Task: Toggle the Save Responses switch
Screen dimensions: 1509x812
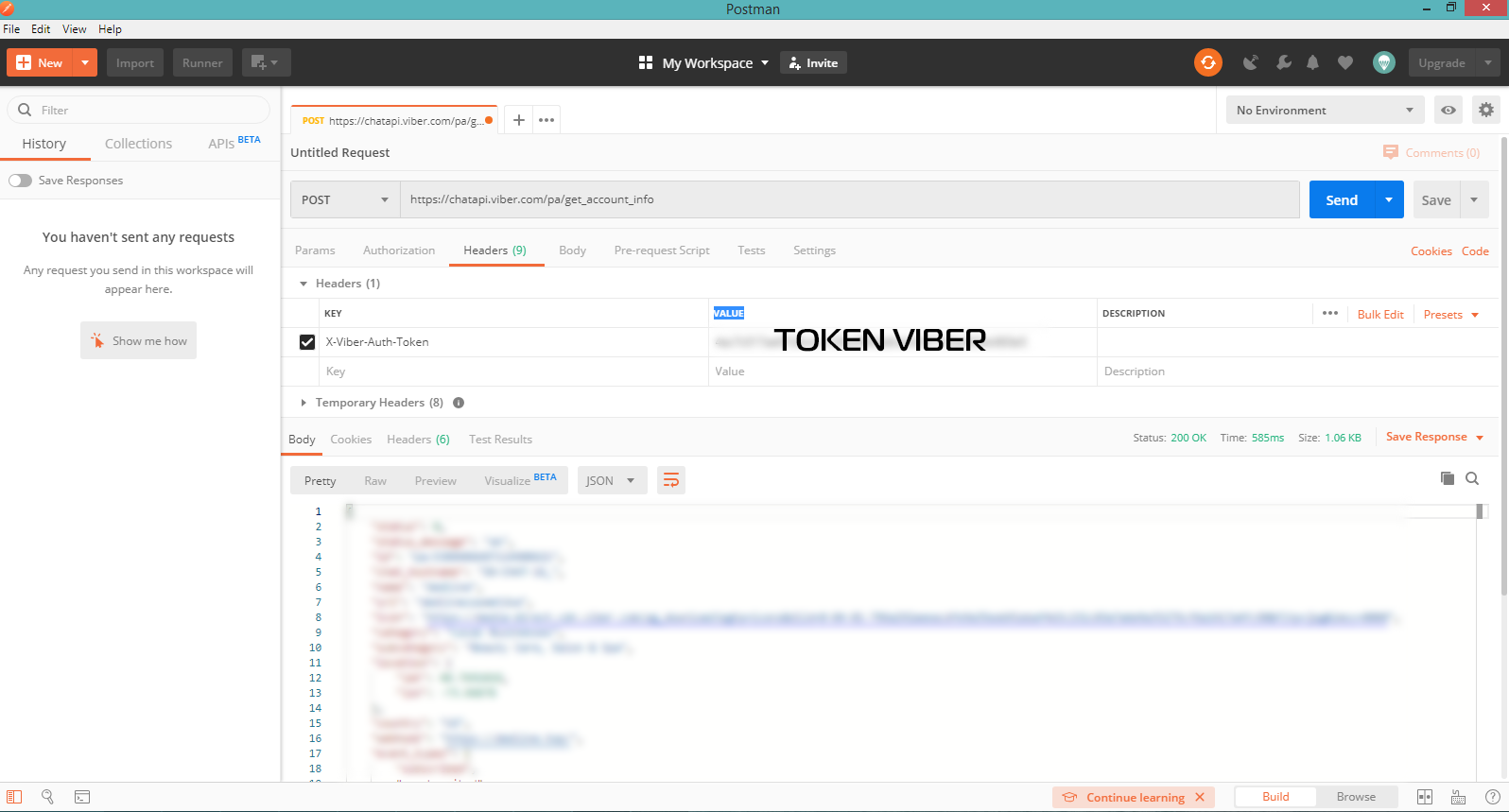Action: tap(21, 181)
